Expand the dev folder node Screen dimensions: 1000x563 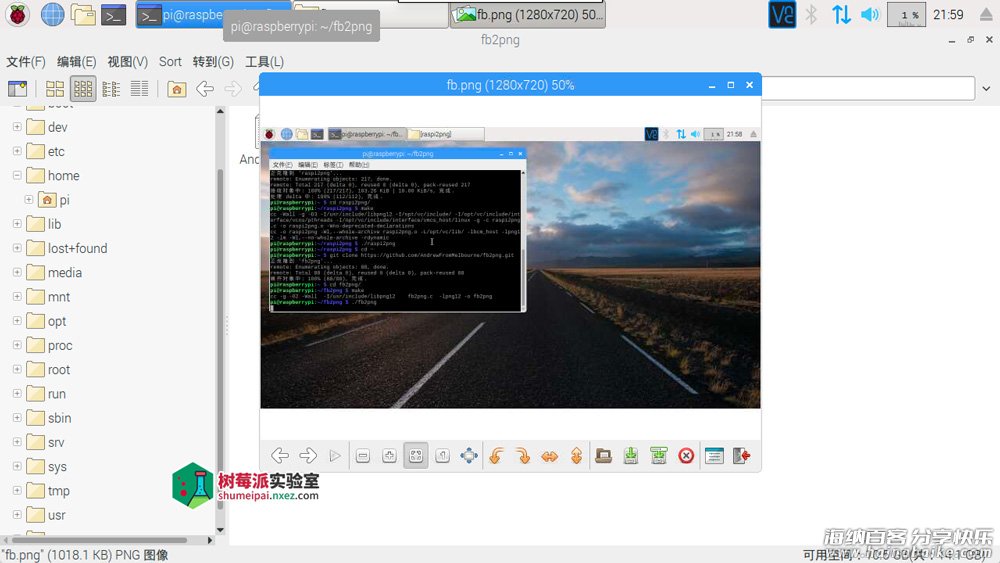[17, 127]
